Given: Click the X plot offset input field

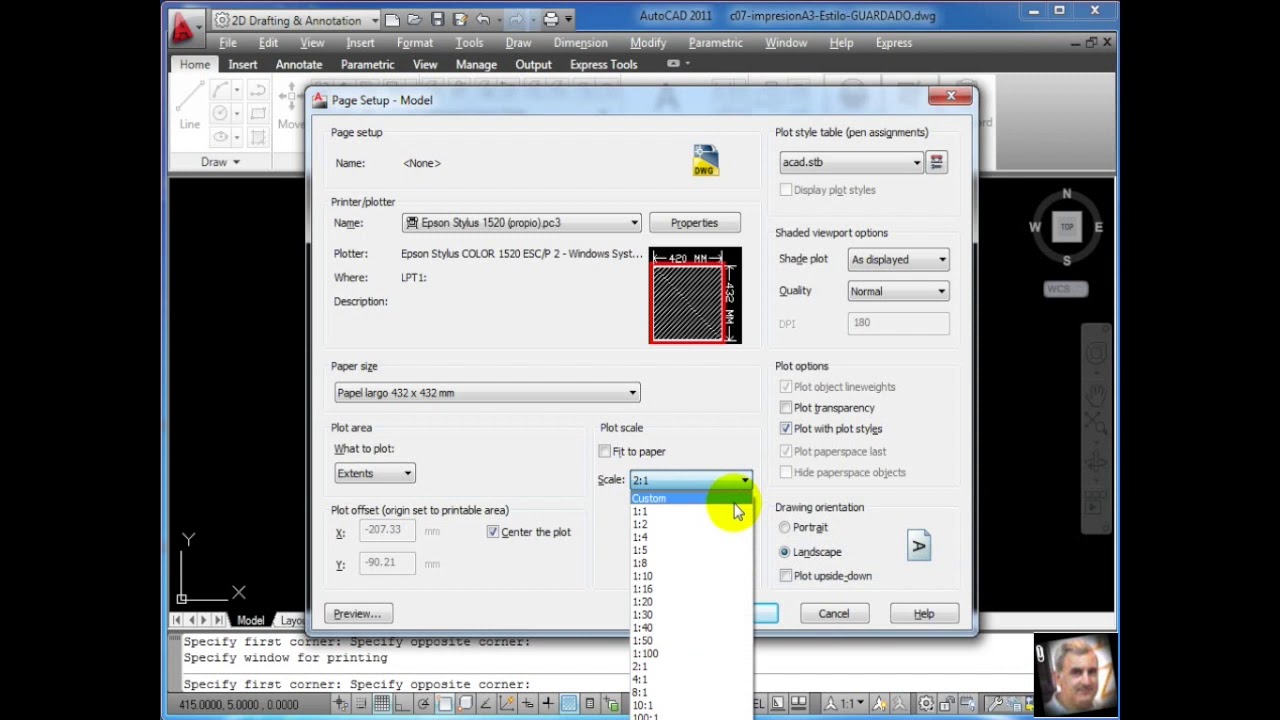Looking at the screenshot, I should coord(387,531).
